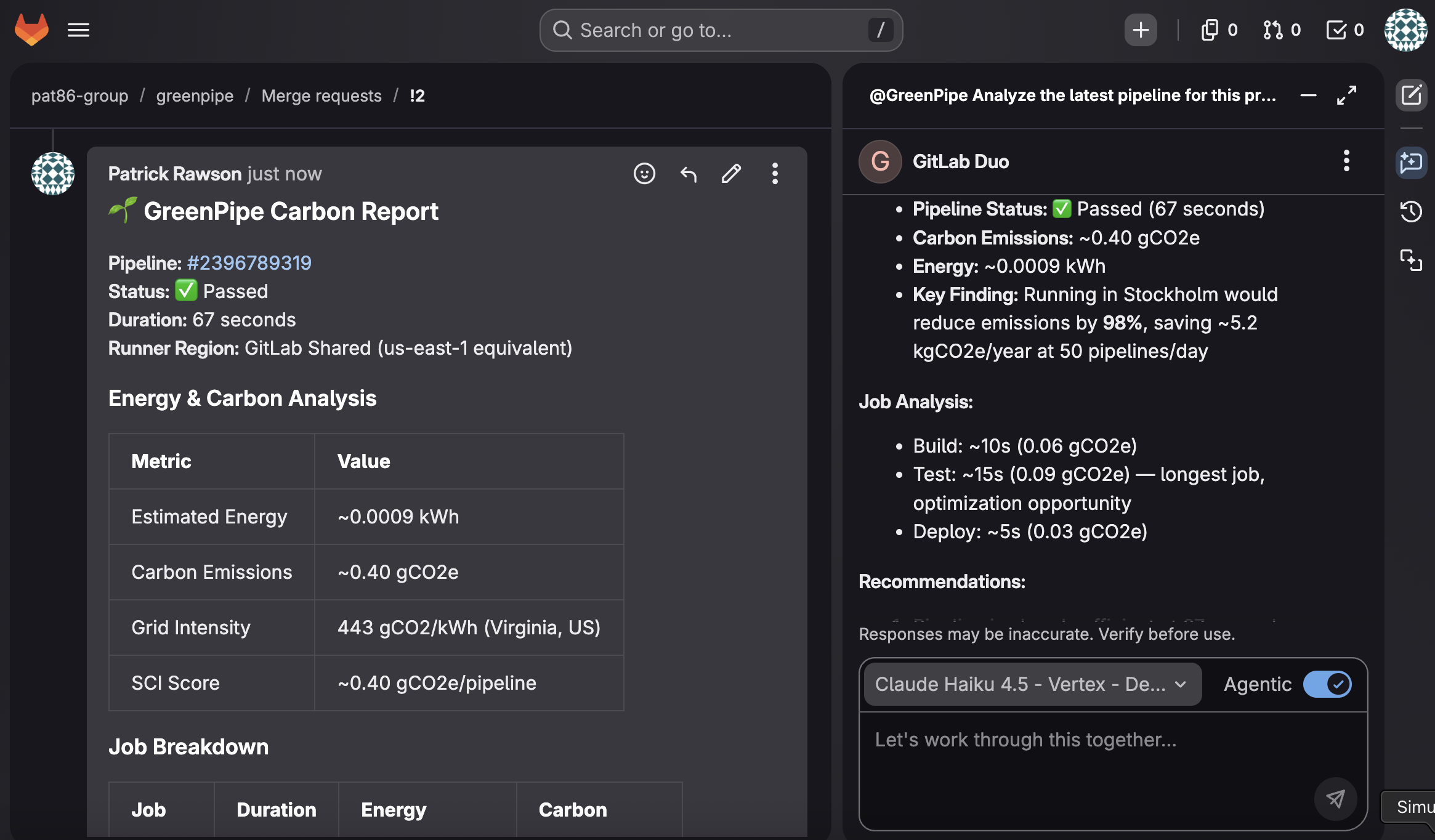Send the Duo chat message
The height and width of the screenshot is (840, 1435).
pyautogui.click(x=1335, y=799)
